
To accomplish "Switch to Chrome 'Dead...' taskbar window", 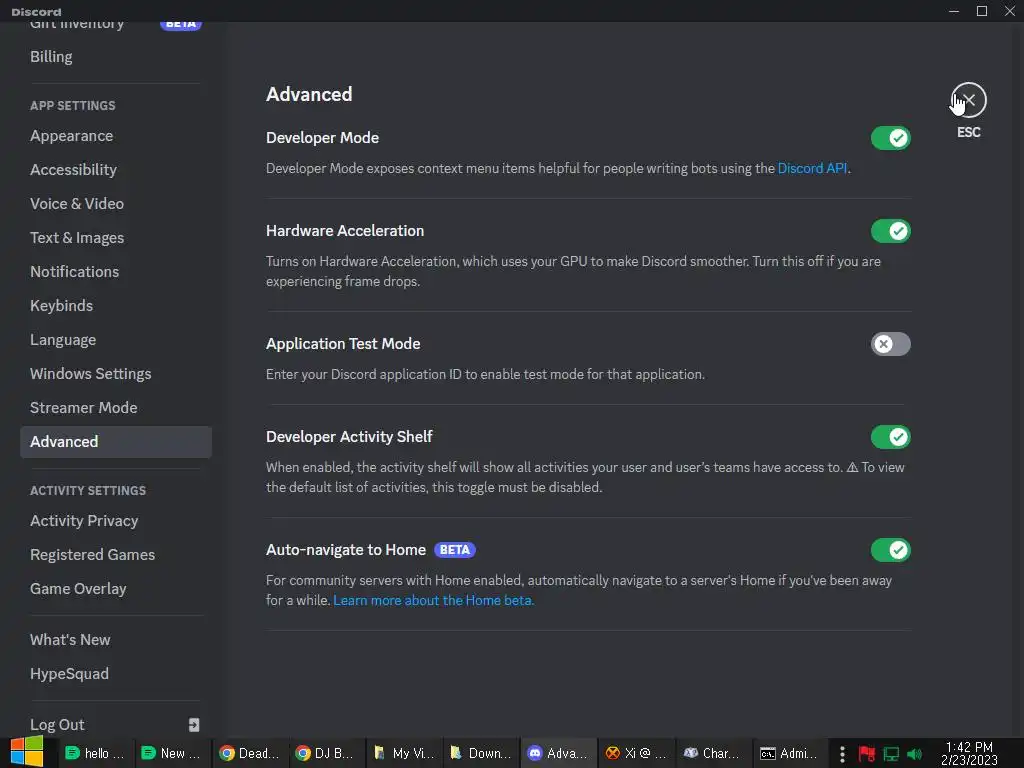I will point(250,753).
